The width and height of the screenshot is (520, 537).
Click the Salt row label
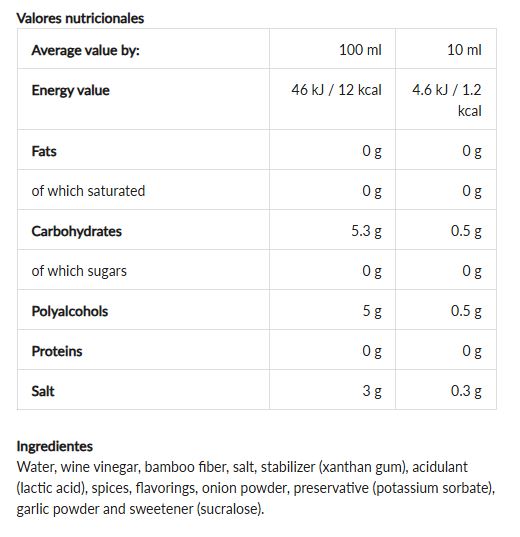click(x=43, y=391)
